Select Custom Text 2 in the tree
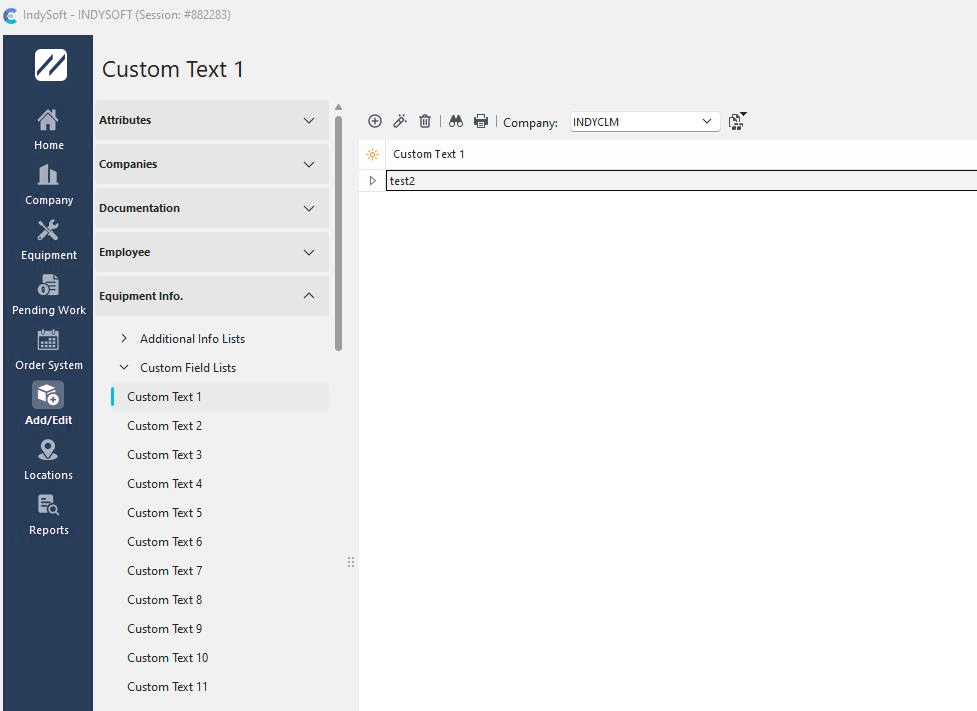Viewport: 977px width, 711px height. [x=164, y=426]
